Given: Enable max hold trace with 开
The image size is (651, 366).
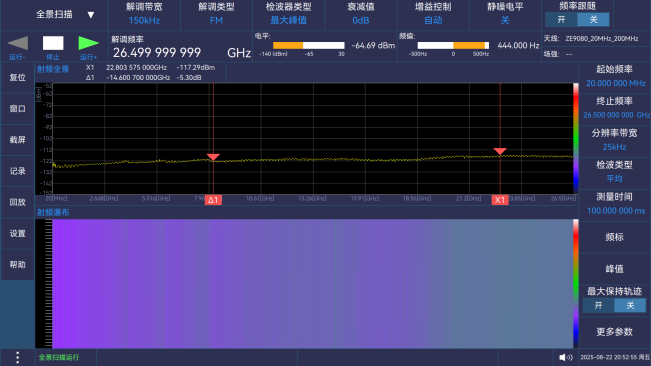Looking at the screenshot, I should 598,305.
